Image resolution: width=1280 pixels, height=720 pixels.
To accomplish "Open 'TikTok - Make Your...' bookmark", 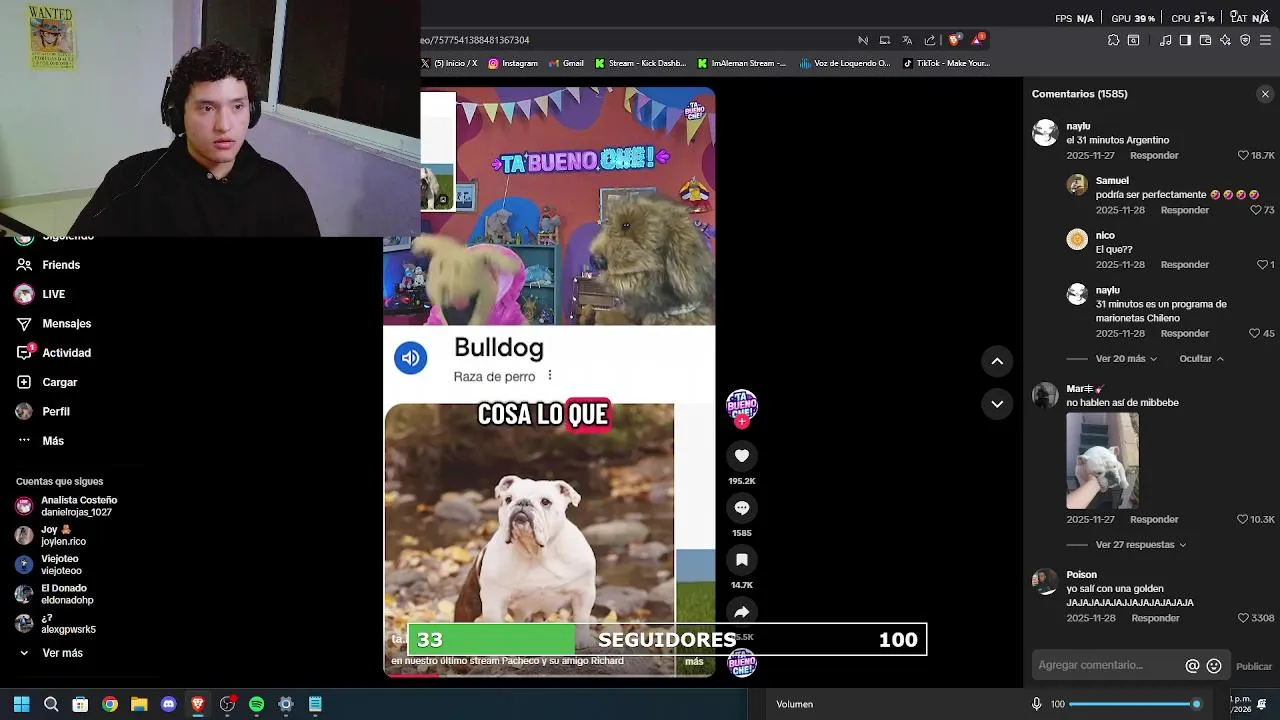I will 946,63.
